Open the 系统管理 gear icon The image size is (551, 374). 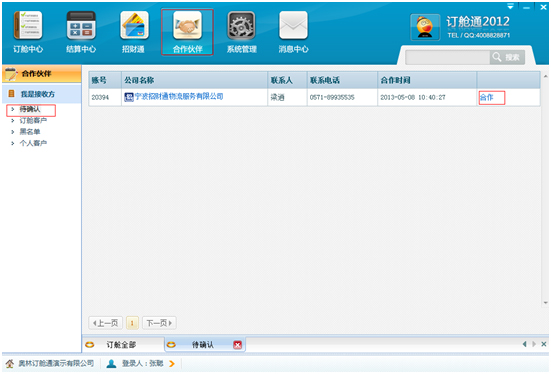pos(241,25)
